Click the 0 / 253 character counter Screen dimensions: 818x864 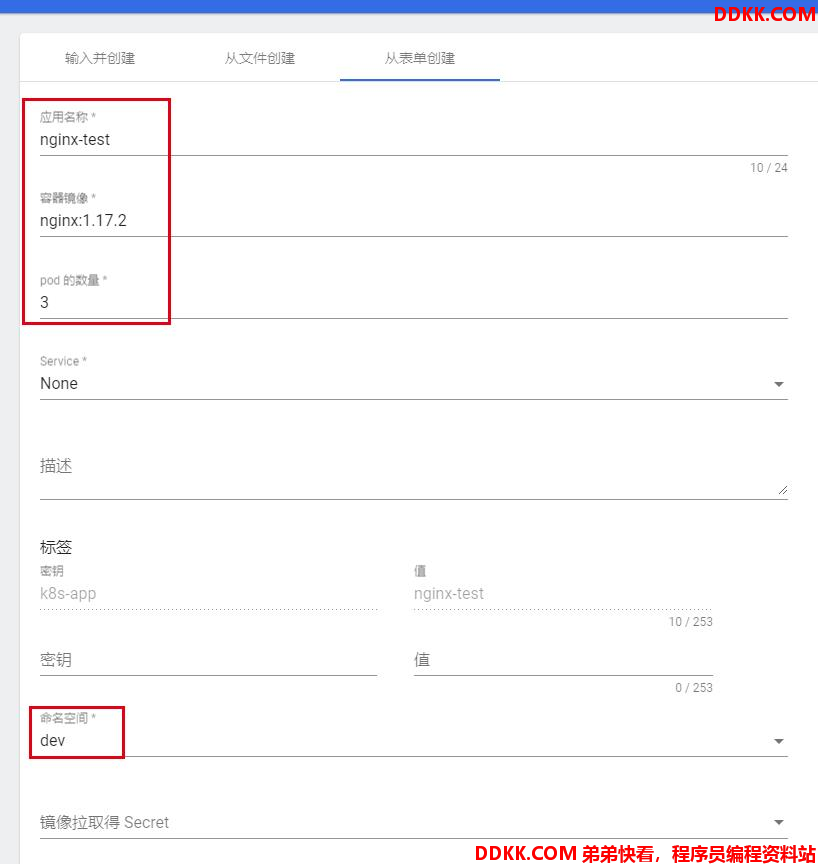(x=694, y=688)
